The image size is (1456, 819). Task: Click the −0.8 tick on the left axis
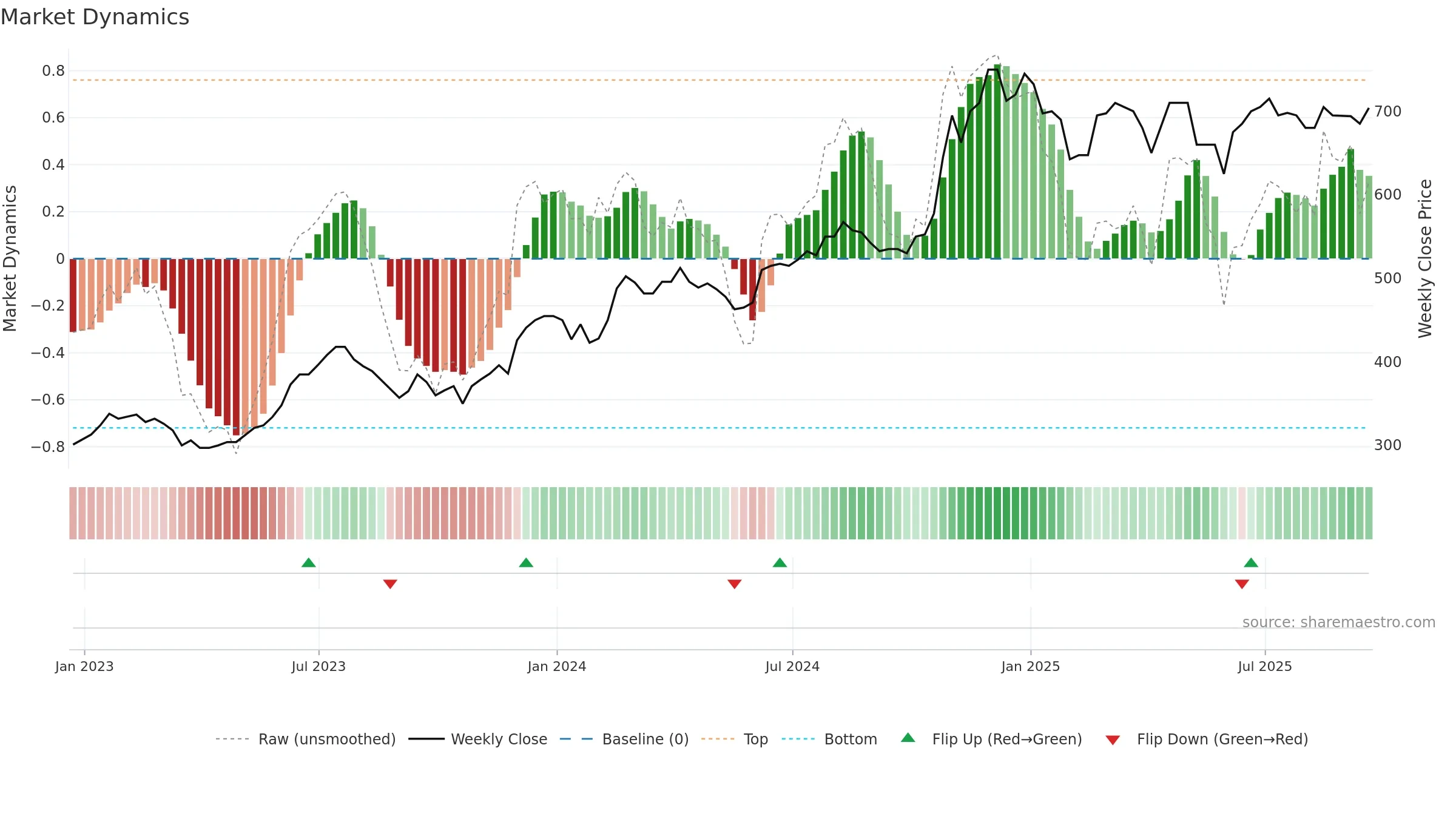click(48, 447)
